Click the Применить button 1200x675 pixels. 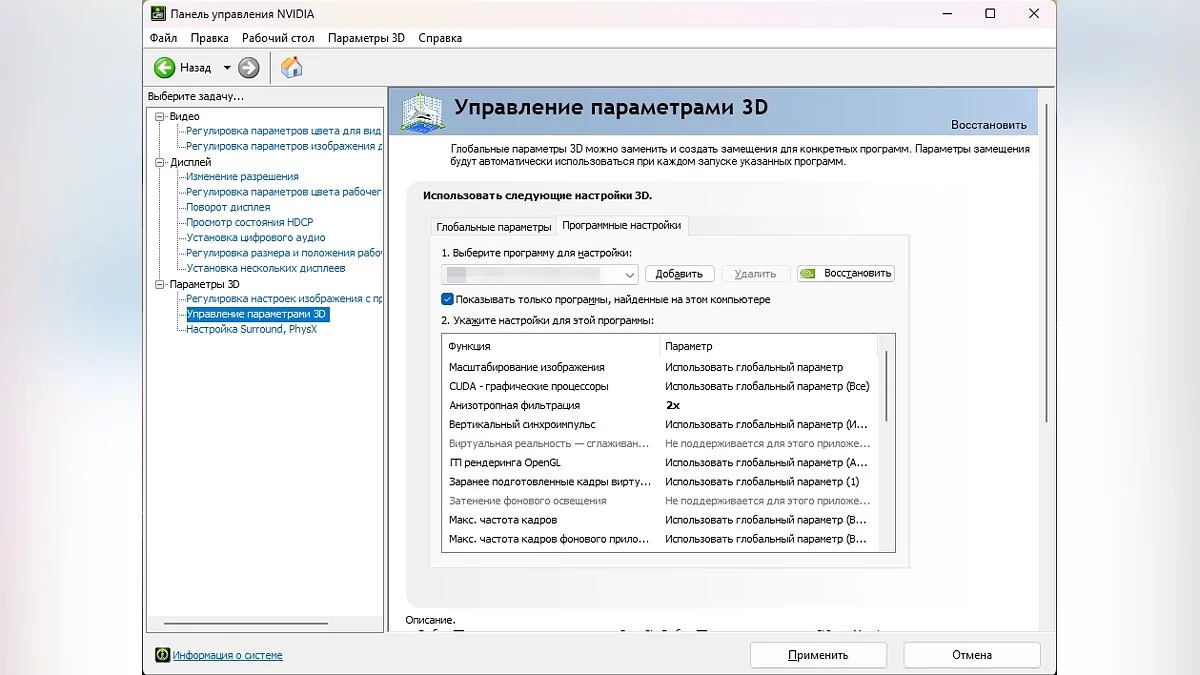(x=817, y=655)
